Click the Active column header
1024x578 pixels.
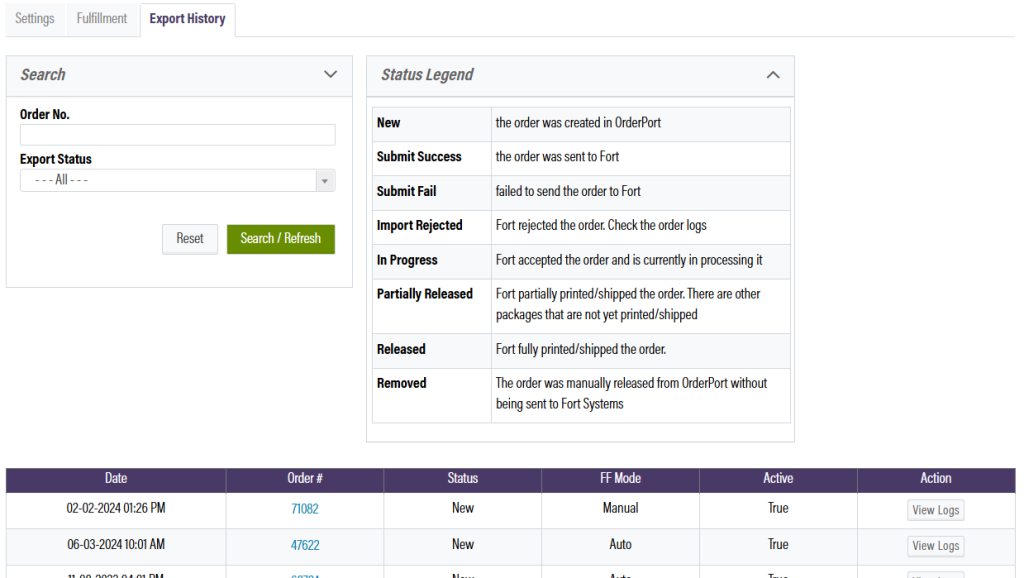tap(778, 479)
